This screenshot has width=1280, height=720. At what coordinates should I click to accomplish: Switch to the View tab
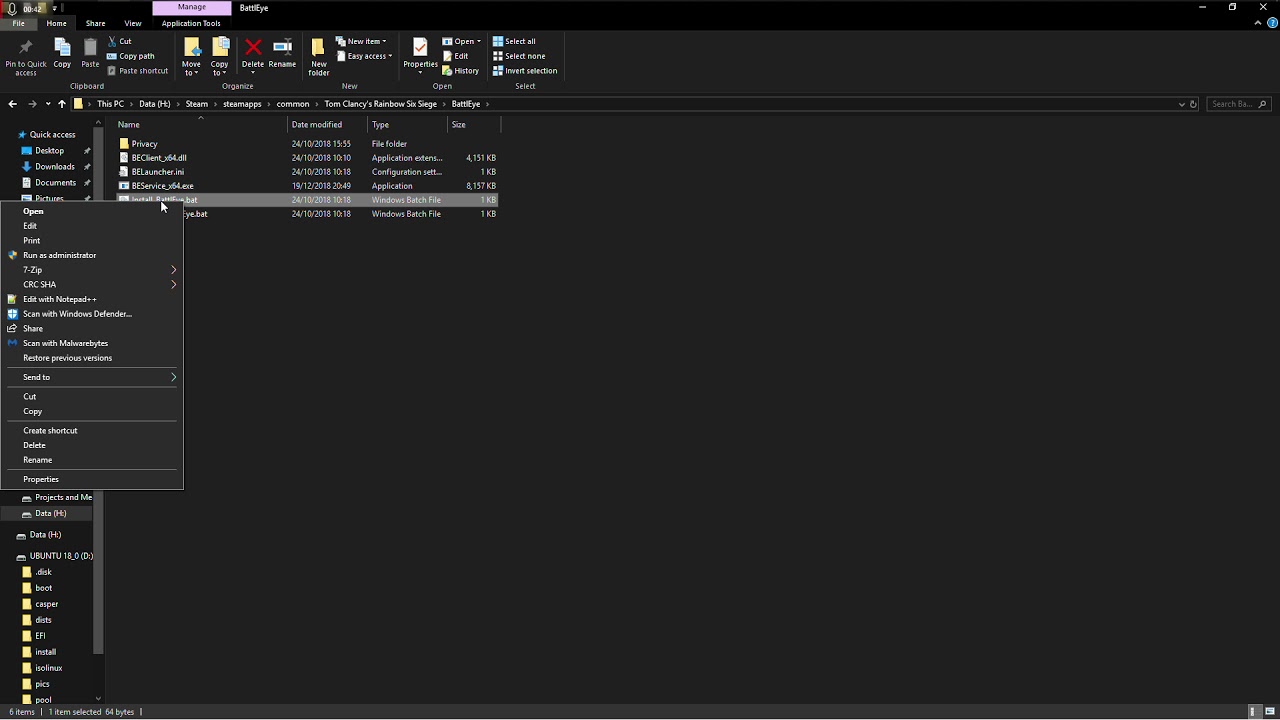coord(133,23)
